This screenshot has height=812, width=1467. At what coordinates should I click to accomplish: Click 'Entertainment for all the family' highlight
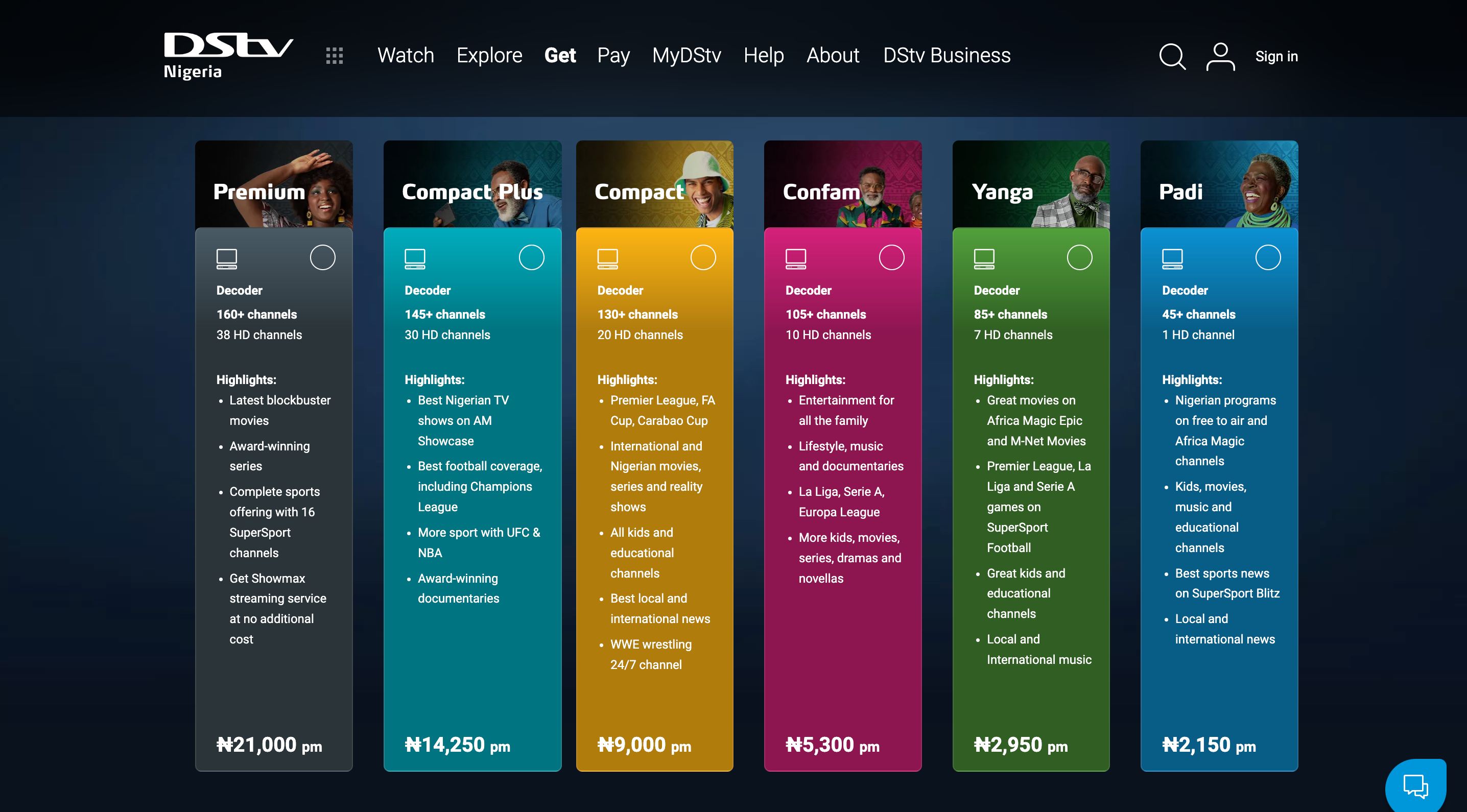[846, 411]
